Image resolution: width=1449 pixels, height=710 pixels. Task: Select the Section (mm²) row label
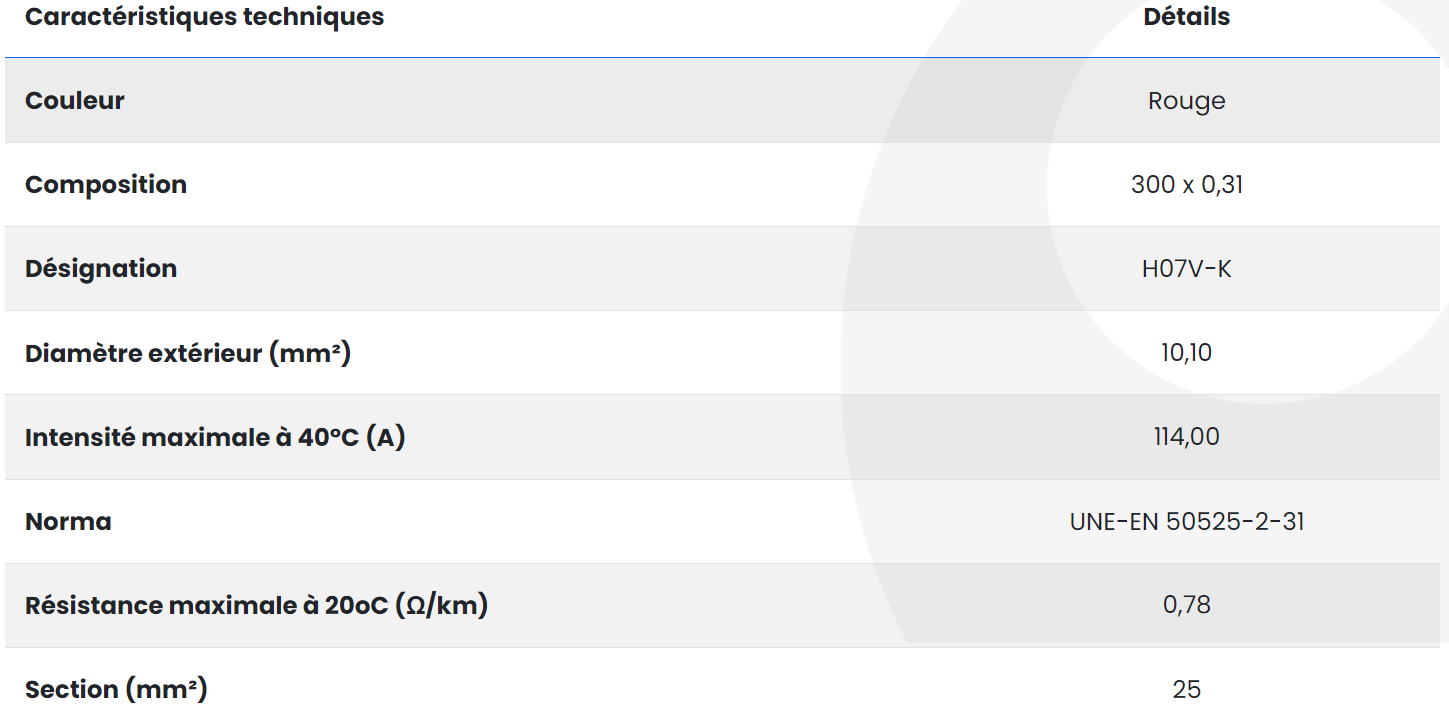point(116,689)
